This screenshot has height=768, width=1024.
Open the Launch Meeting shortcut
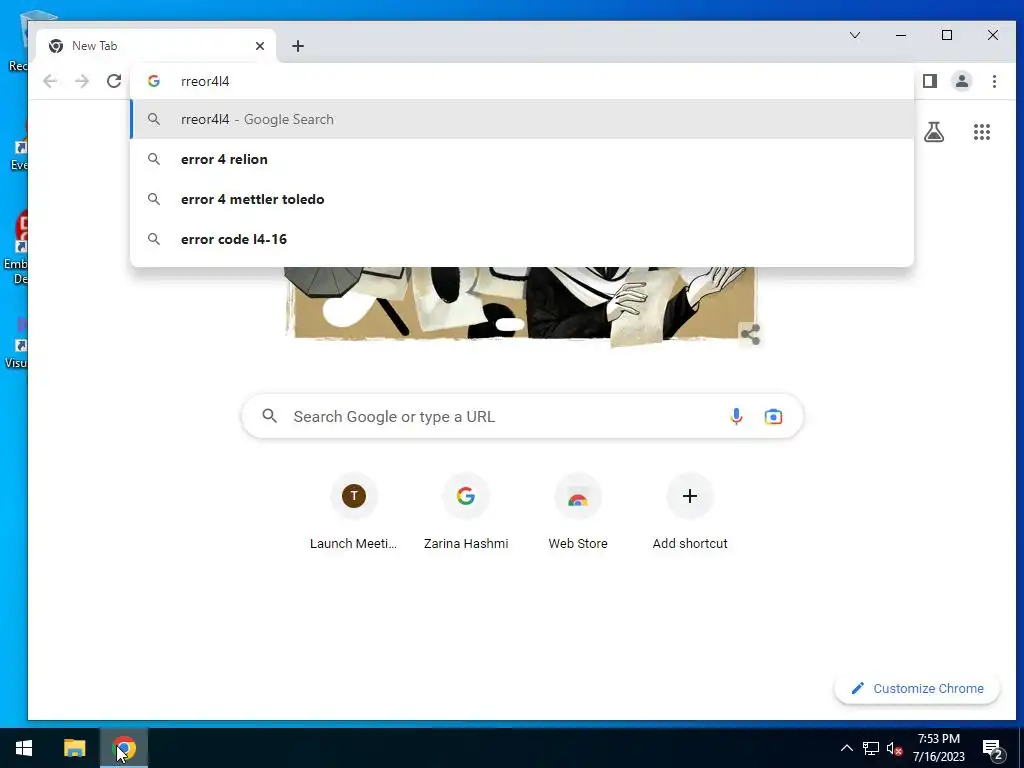(x=353, y=512)
